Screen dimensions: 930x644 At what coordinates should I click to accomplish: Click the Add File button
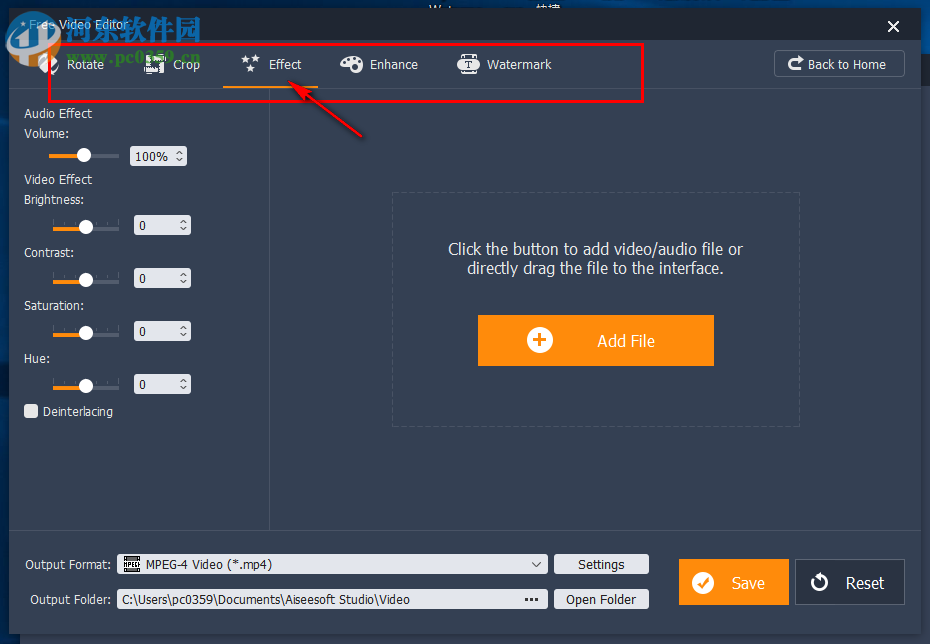pos(595,340)
